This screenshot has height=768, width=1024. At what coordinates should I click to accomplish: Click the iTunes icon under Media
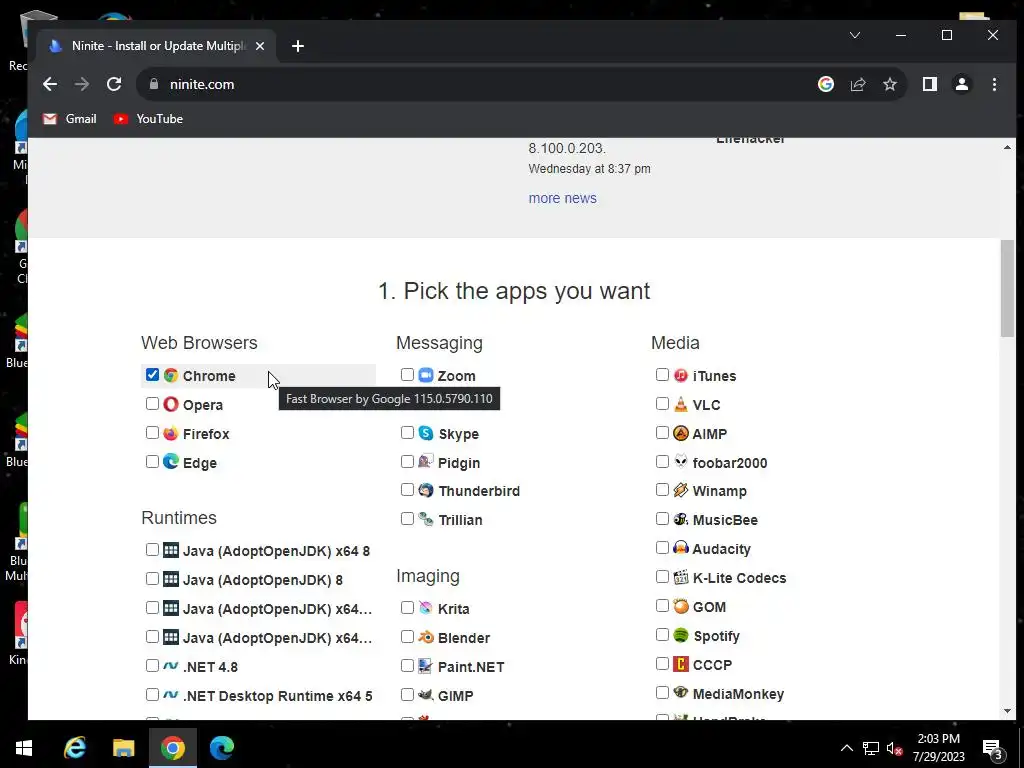coord(680,375)
